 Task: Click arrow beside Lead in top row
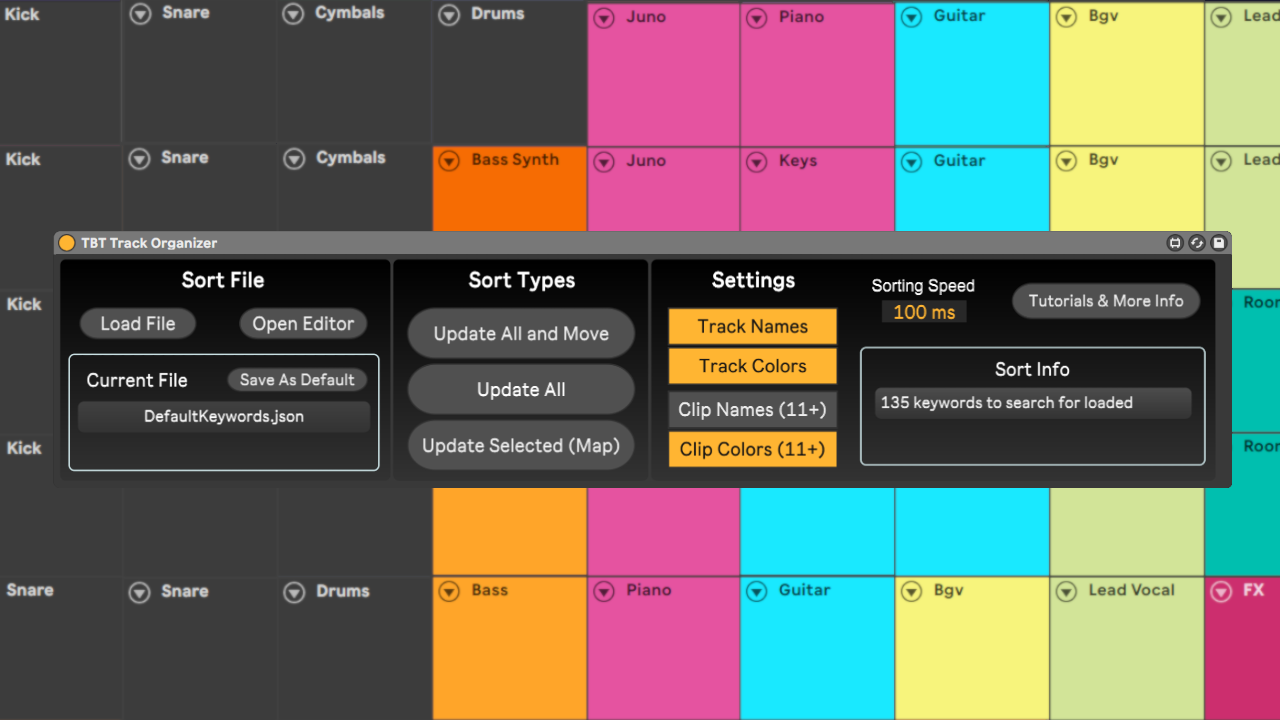coord(1221,17)
